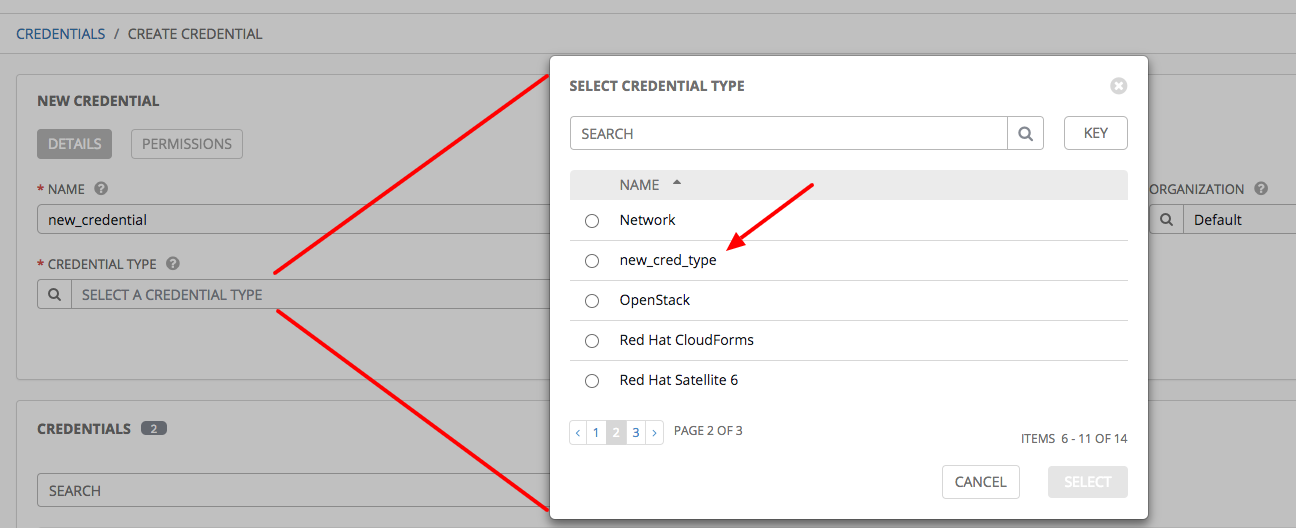Screen dimensions: 1296x528
Task: Select the new_cred_type radio button
Action: point(592,261)
